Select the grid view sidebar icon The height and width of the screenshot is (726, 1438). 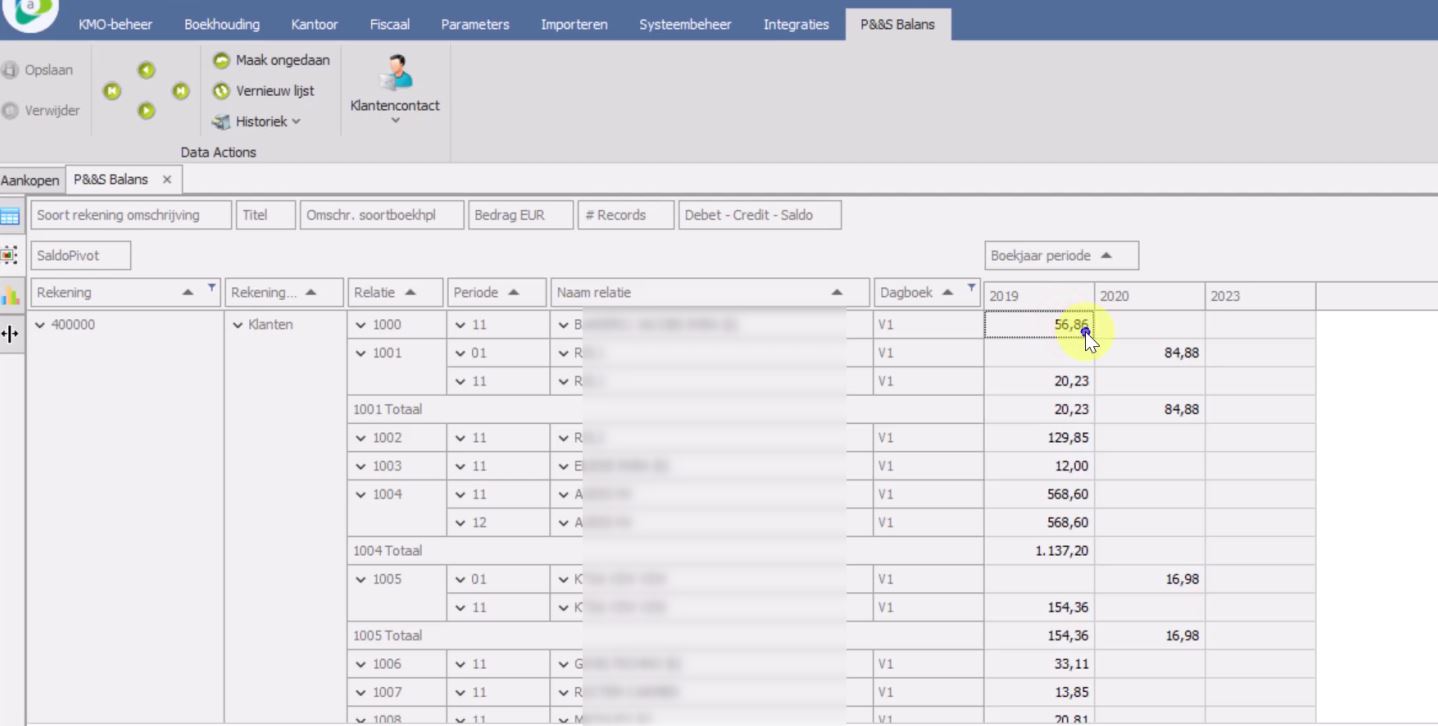coord(10,216)
